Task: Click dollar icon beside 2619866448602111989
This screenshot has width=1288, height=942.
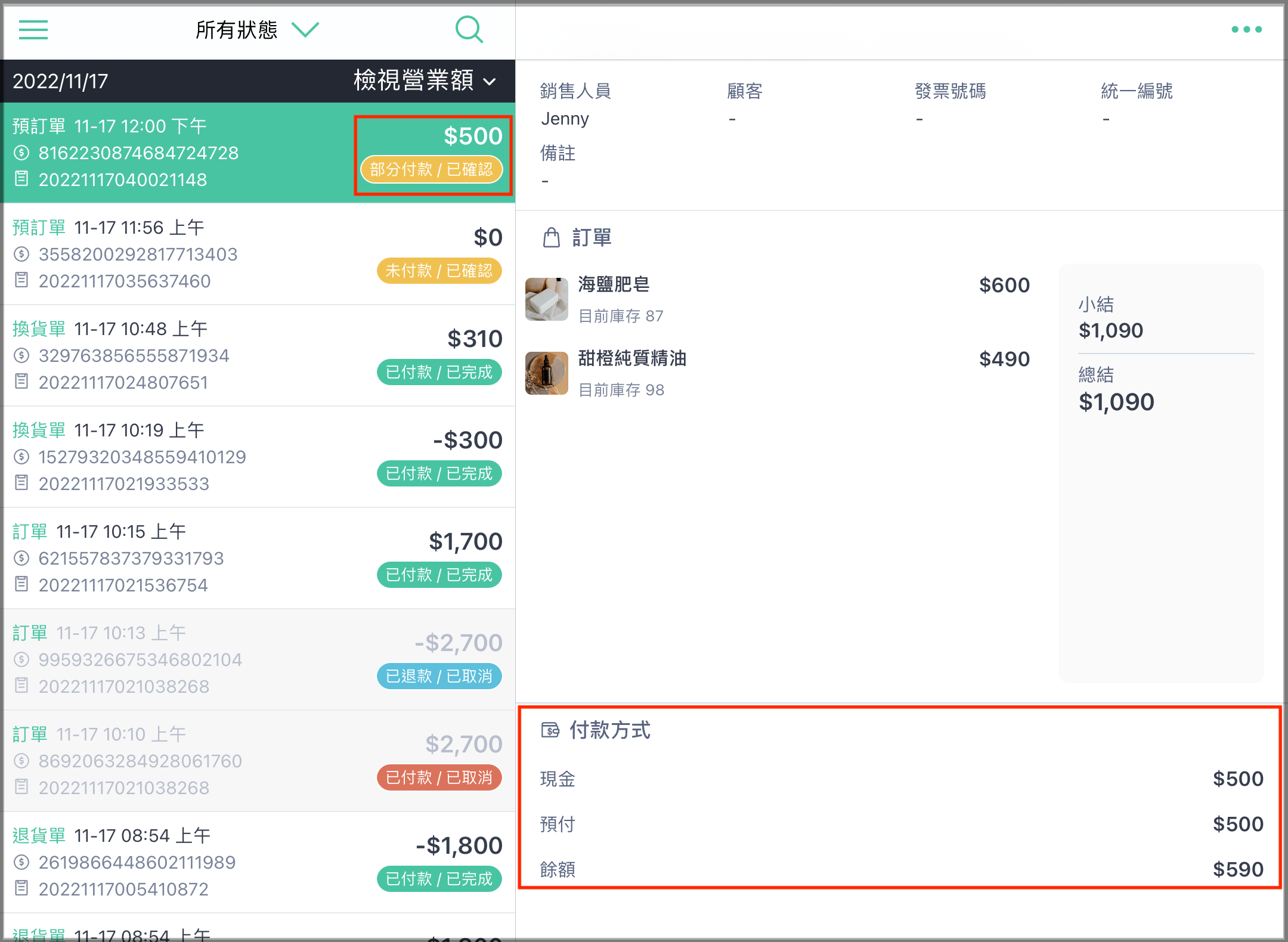Action: pyautogui.click(x=21, y=862)
